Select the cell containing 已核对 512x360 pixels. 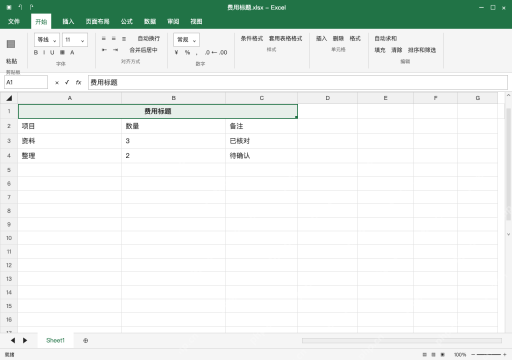261,141
